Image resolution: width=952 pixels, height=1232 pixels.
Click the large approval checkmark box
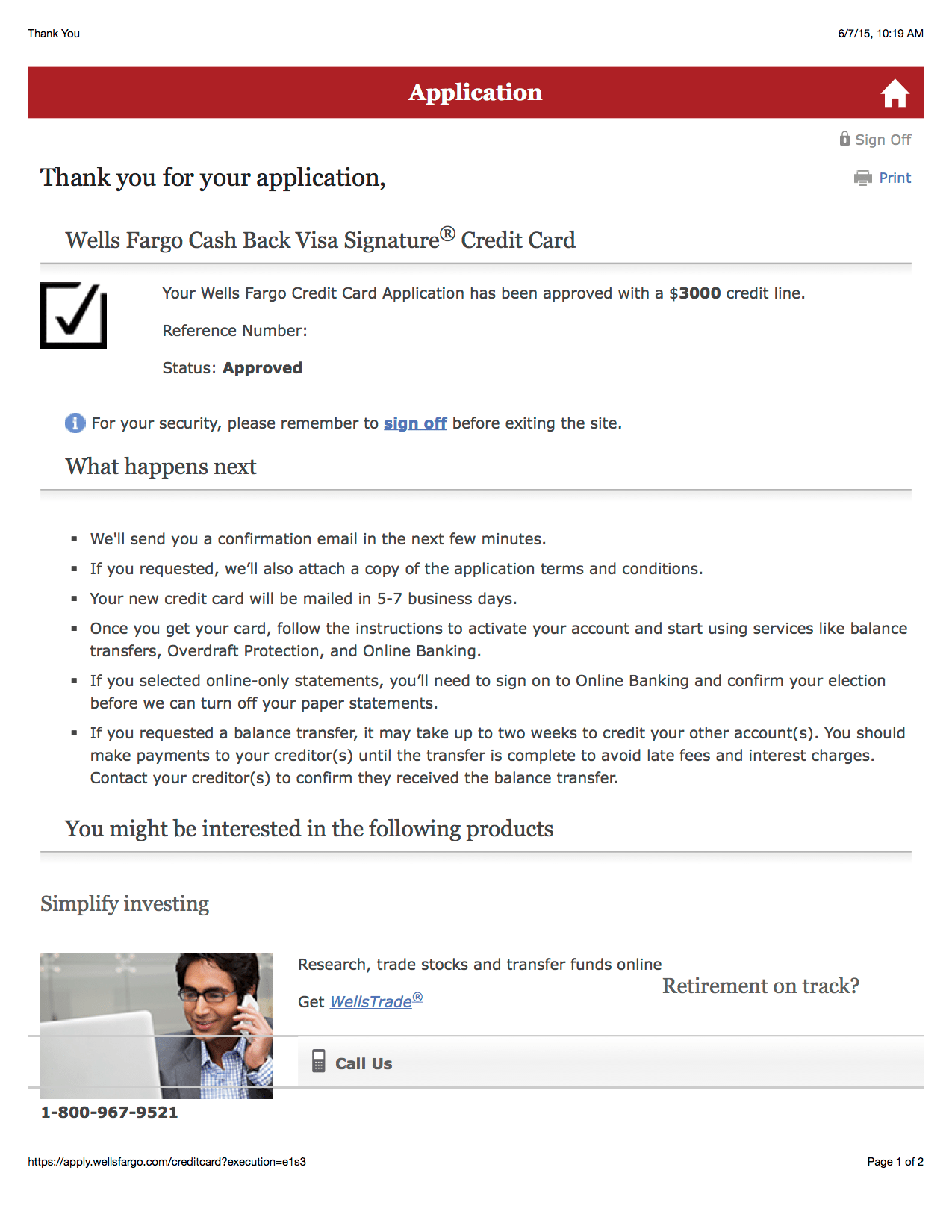point(74,315)
